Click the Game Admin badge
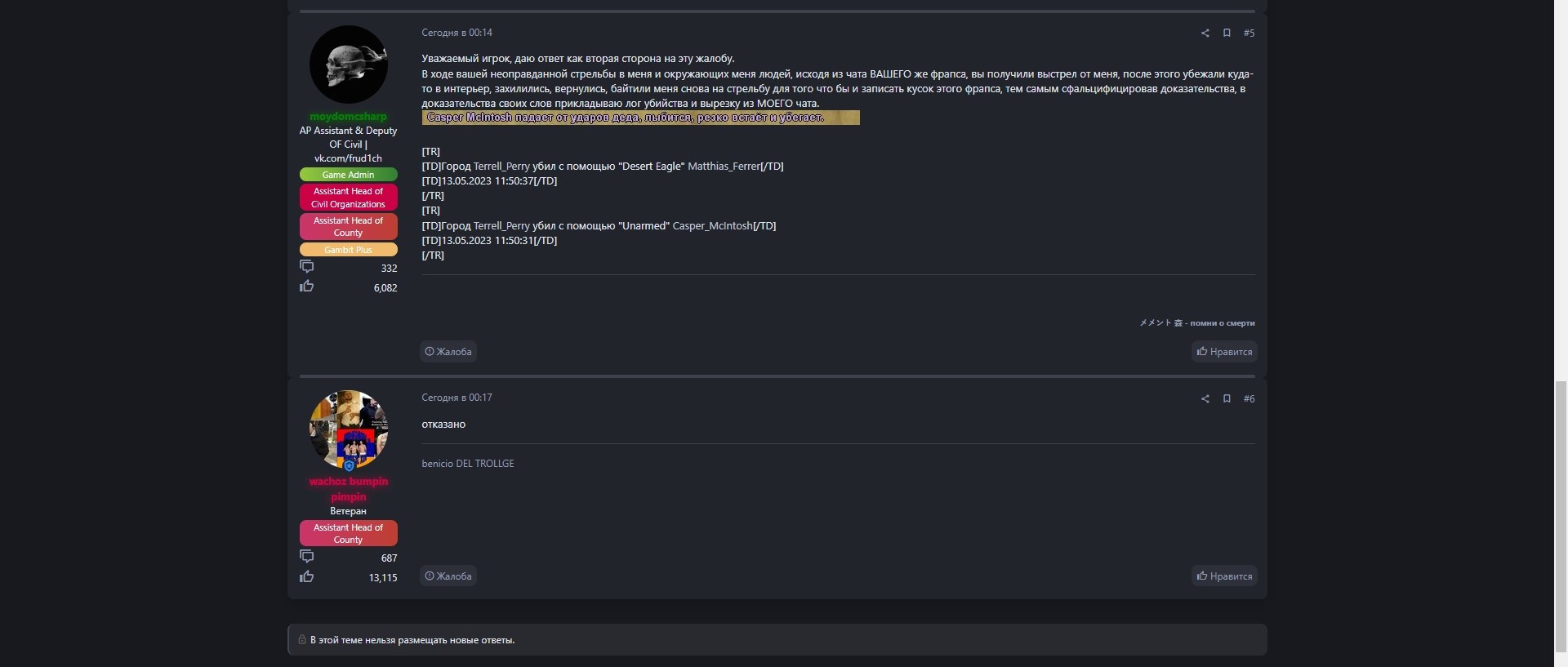Image resolution: width=1568 pixels, height=667 pixels. tap(348, 175)
